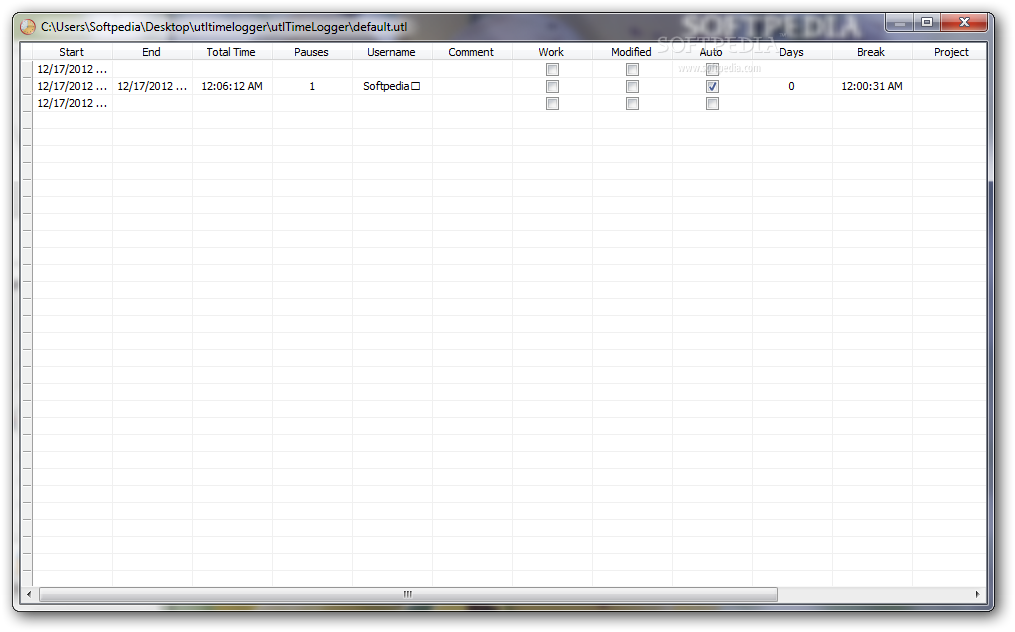Click the Total Time column header

tap(232, 52)
